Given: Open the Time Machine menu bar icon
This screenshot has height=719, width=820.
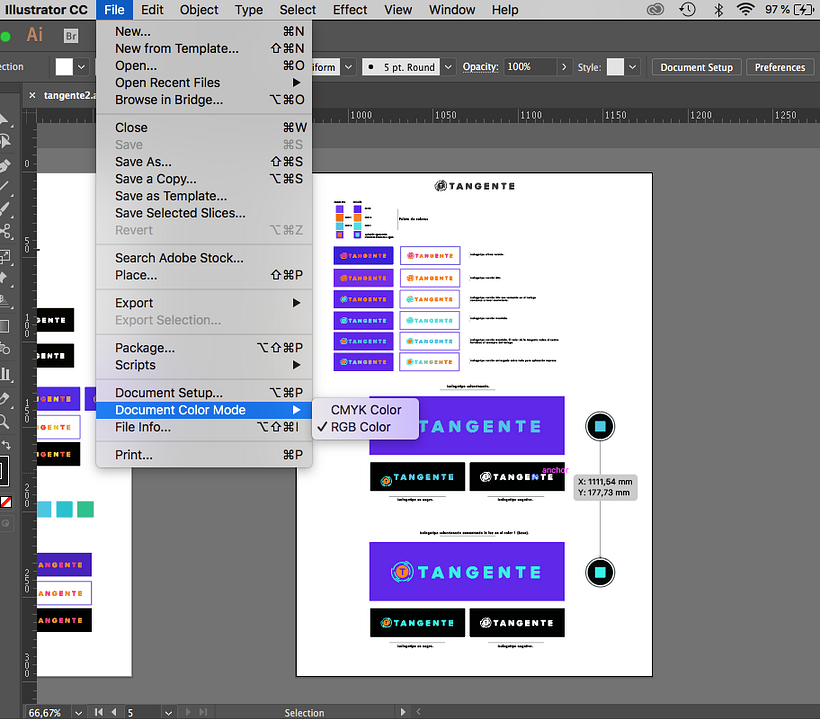Looking at the screenshot, I should click(x=687, y=9).
